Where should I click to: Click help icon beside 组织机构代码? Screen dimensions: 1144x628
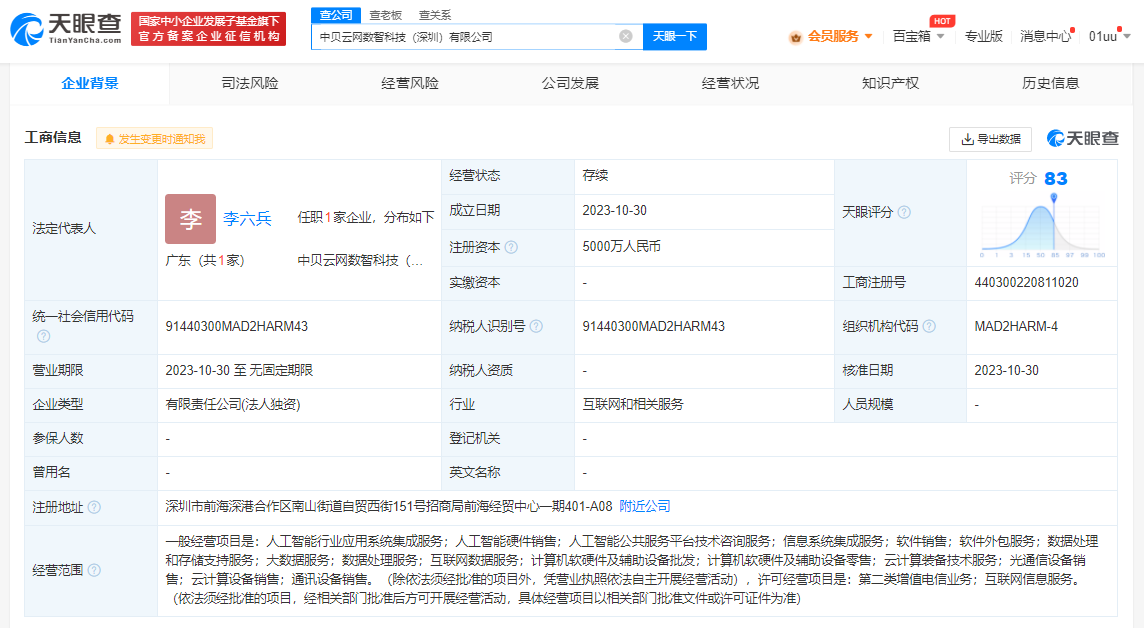point(929,326)
